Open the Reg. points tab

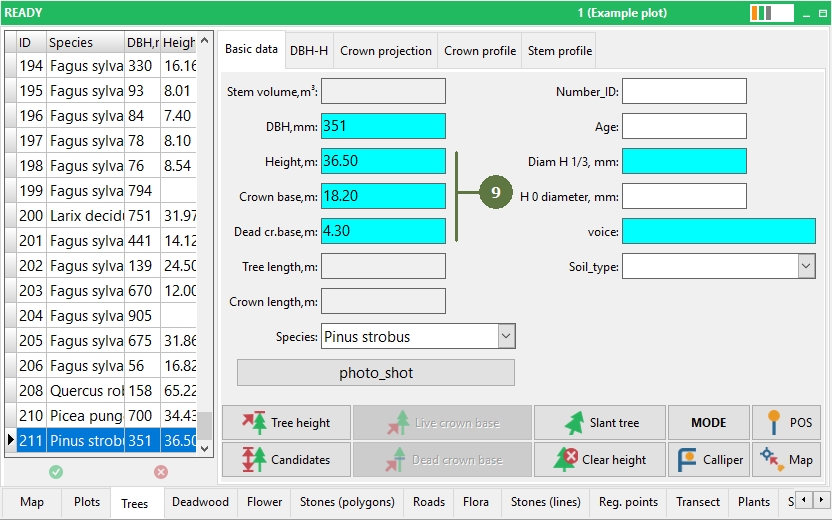tap(628, 502)
